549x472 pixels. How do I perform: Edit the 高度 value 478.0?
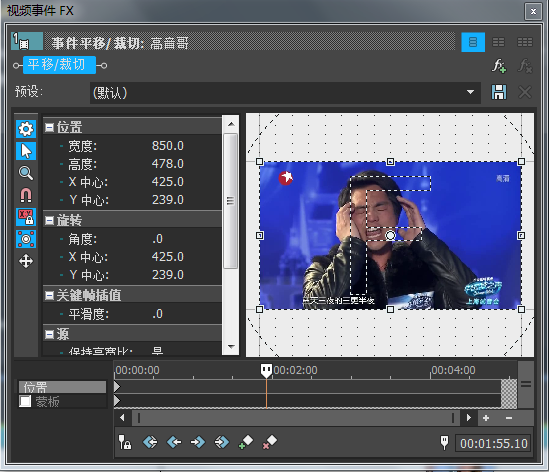click(168, 164)
